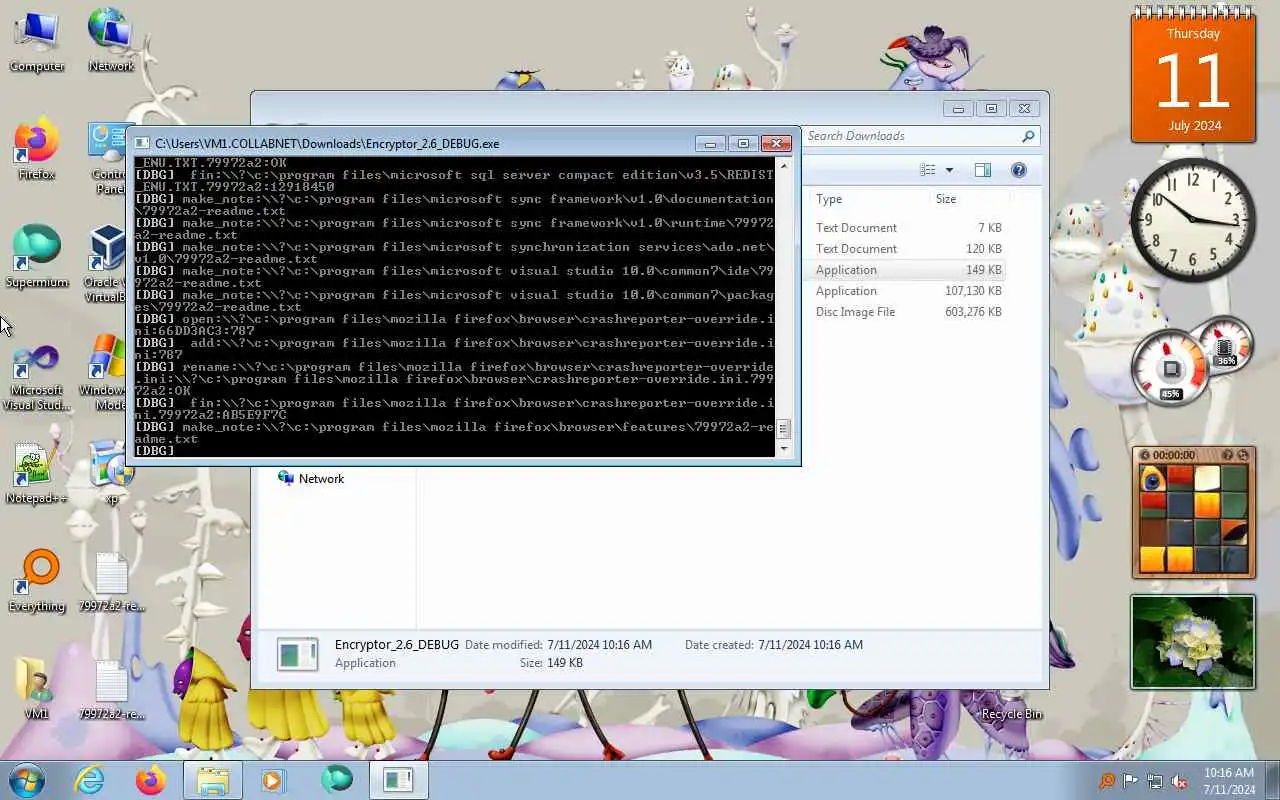The image size is (1280, 800).
Task: Click the Thursday 11 calendar gadget
Action: [1193, 77]
